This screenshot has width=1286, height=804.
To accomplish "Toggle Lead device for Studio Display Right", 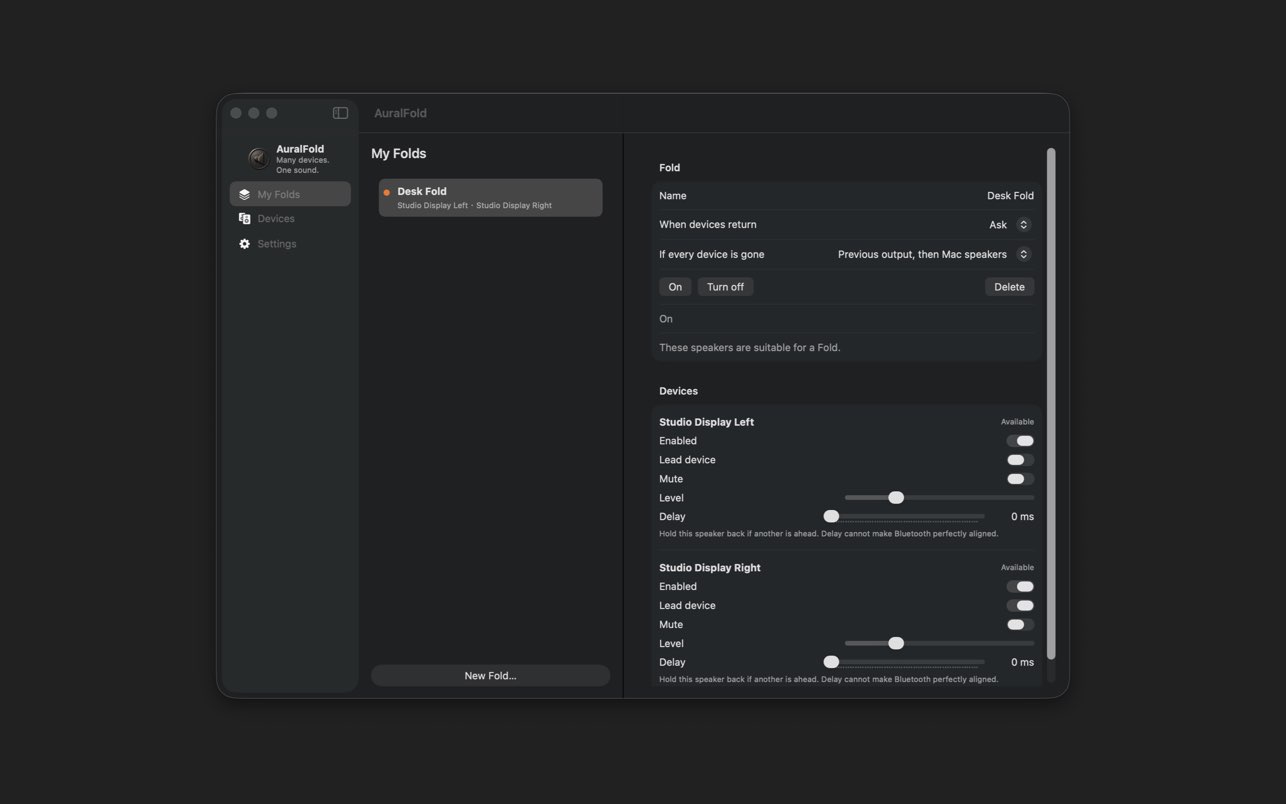I will click(x=1020, y=606).
